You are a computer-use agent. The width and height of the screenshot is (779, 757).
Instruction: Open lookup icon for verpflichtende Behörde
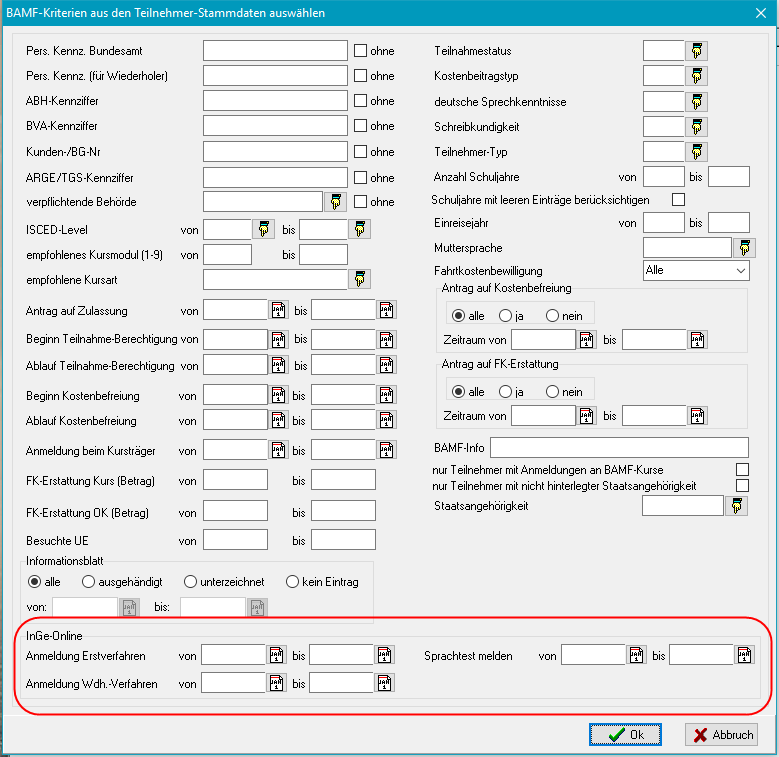point(335,202)
